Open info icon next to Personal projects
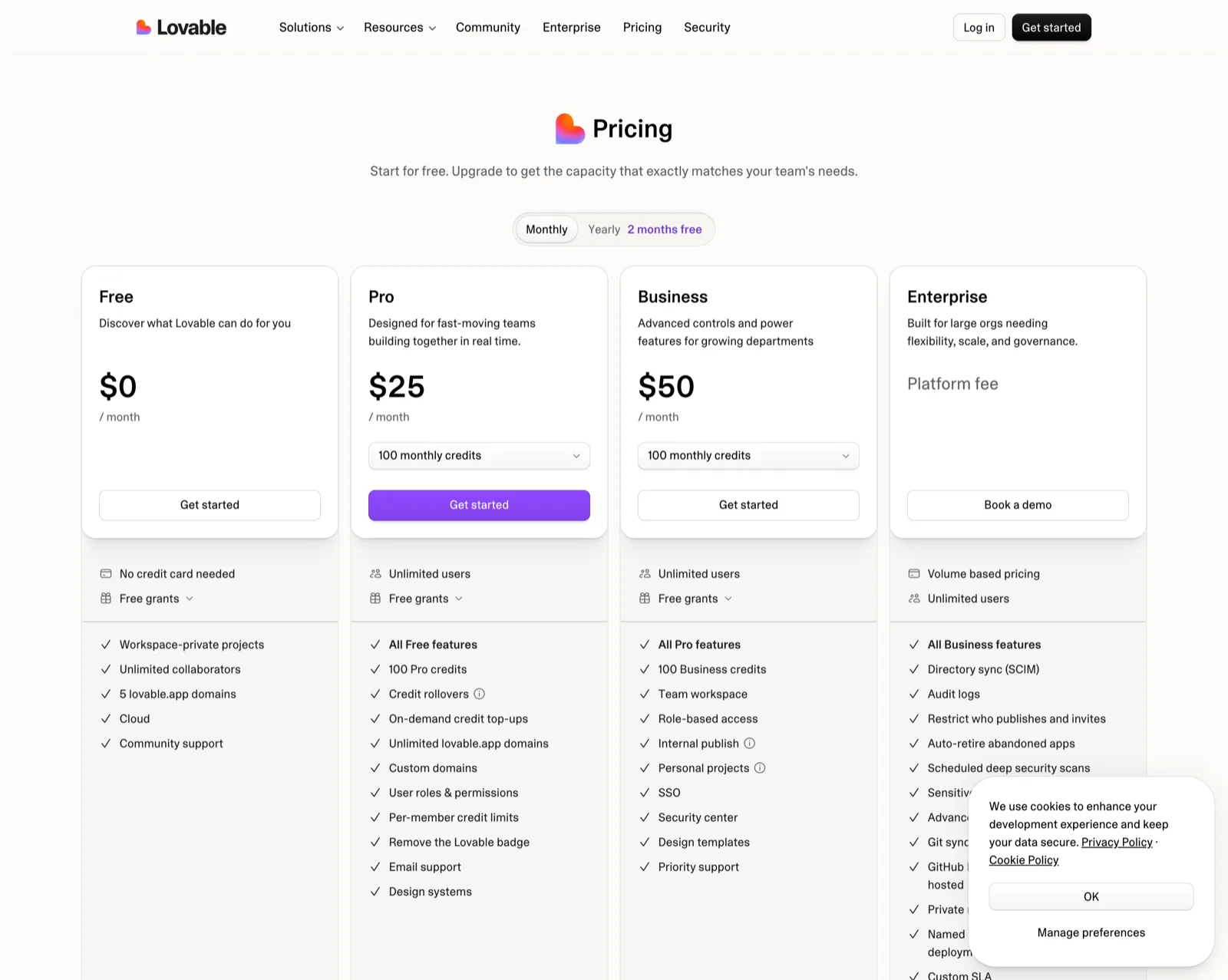Viewport: 1228px width, 980px height. 760,767
